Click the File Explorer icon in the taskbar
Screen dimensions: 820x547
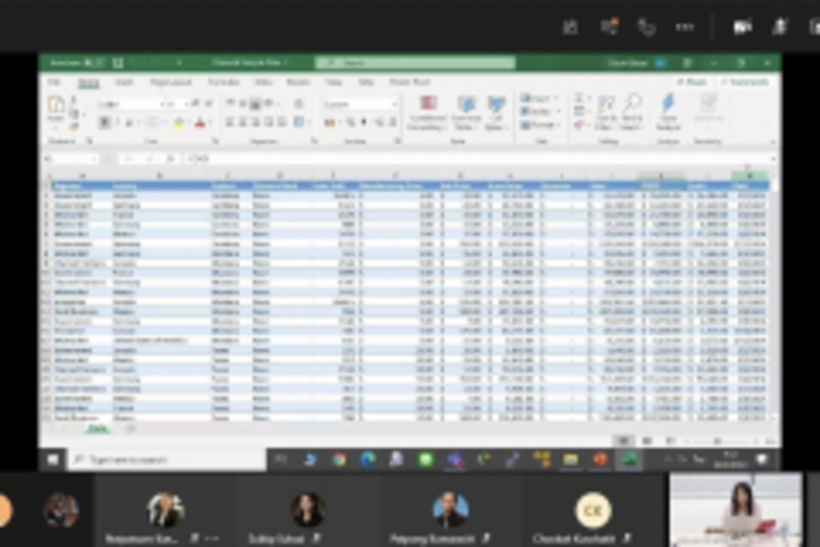(x=571, y=459)
